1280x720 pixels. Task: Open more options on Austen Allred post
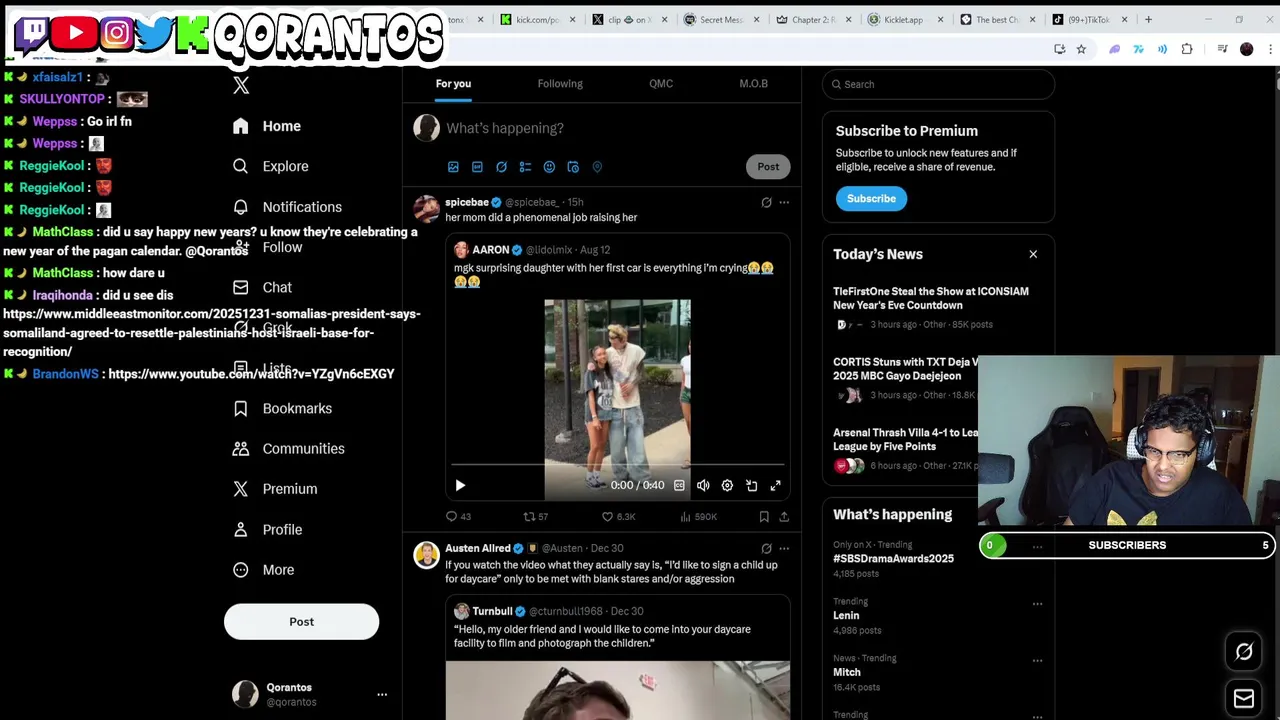click(784, 548)
